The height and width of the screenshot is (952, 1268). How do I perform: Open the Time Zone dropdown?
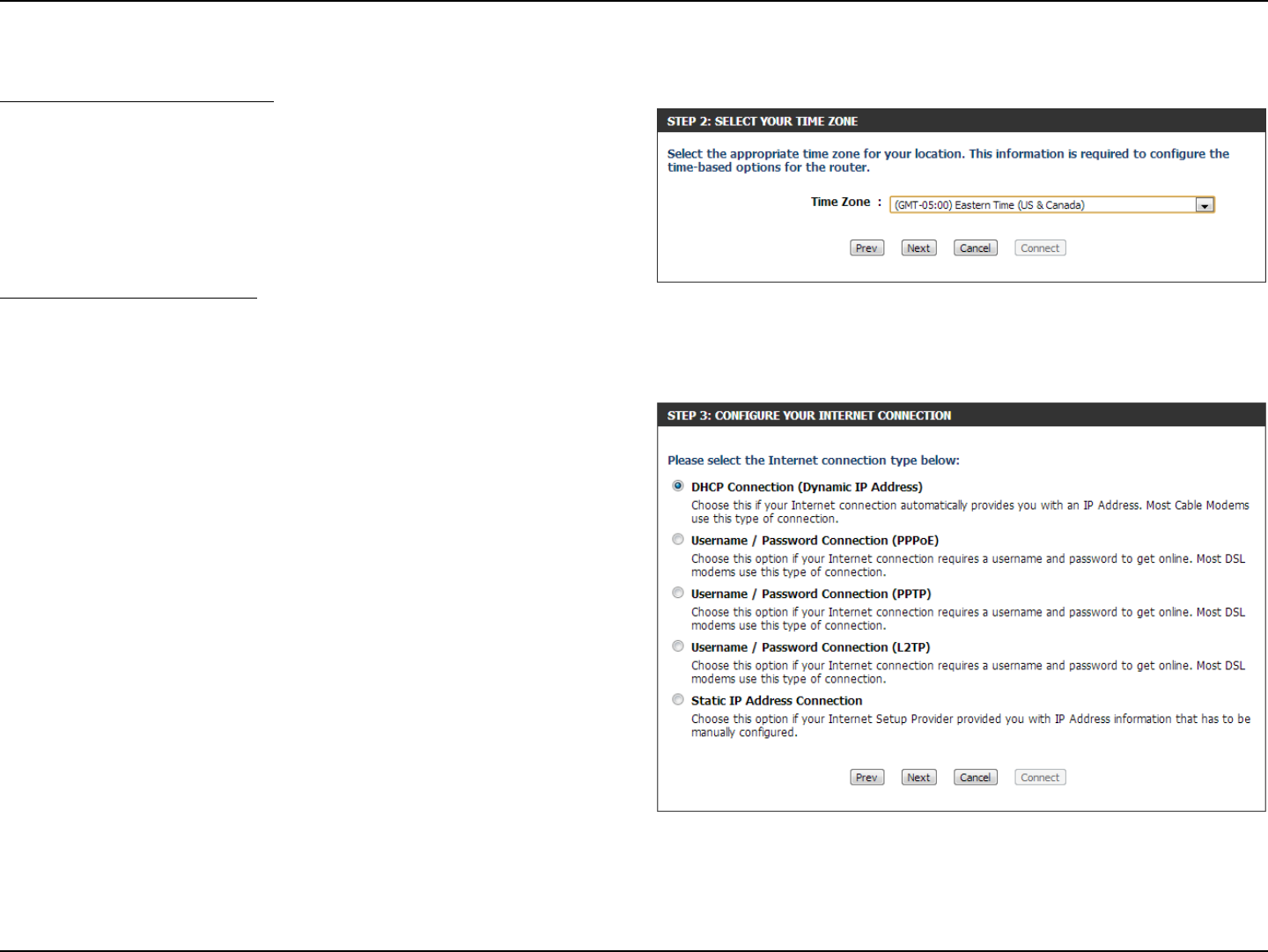coord(1052,205)
